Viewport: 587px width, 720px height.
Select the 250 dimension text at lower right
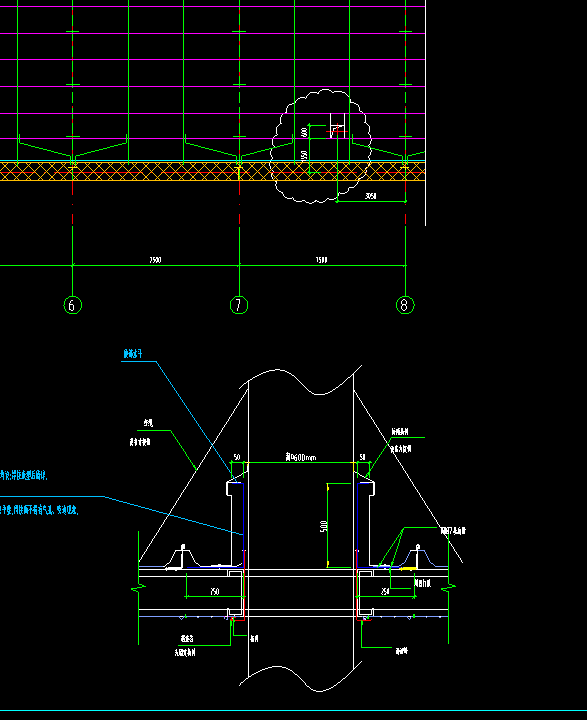coord(385,592)
